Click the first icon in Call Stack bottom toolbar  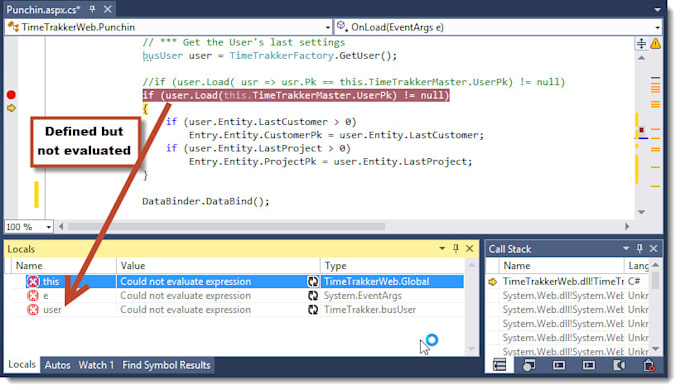pos(500,365)
